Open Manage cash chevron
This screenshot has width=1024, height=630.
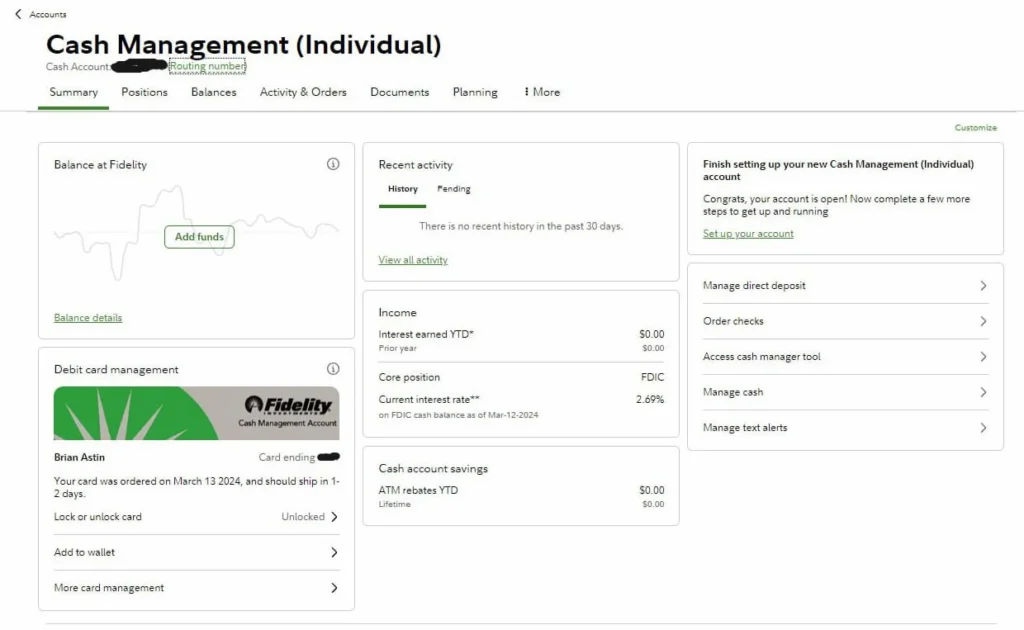click(x=983, y=392)
